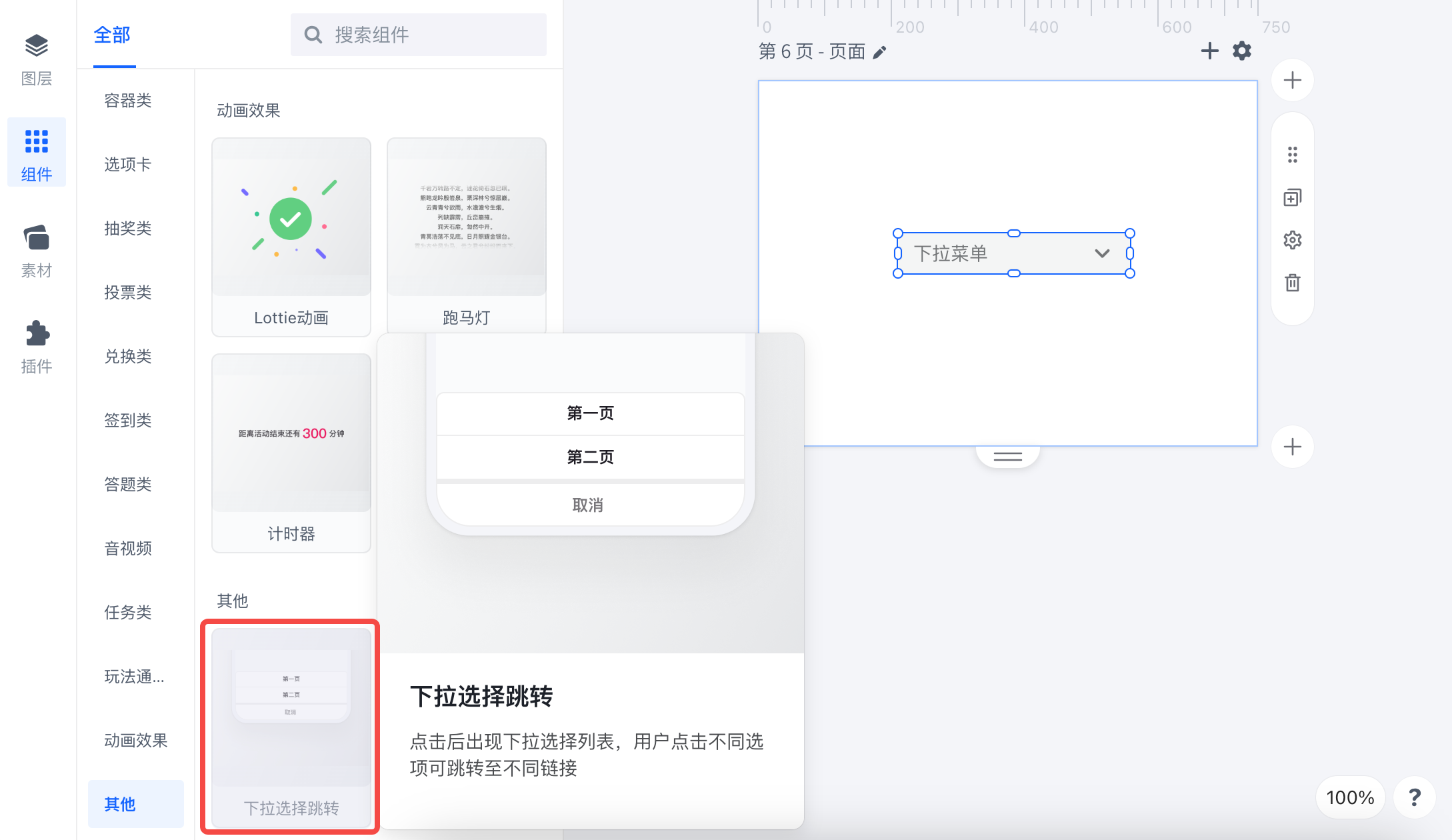Viewport: 1452px width, 840px height.
Task: Click the search magnifier icon
Action: coord(313,35)
